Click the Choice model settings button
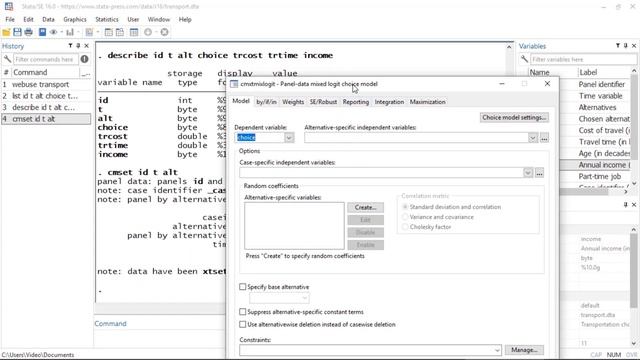 click(x=514, y=118)
